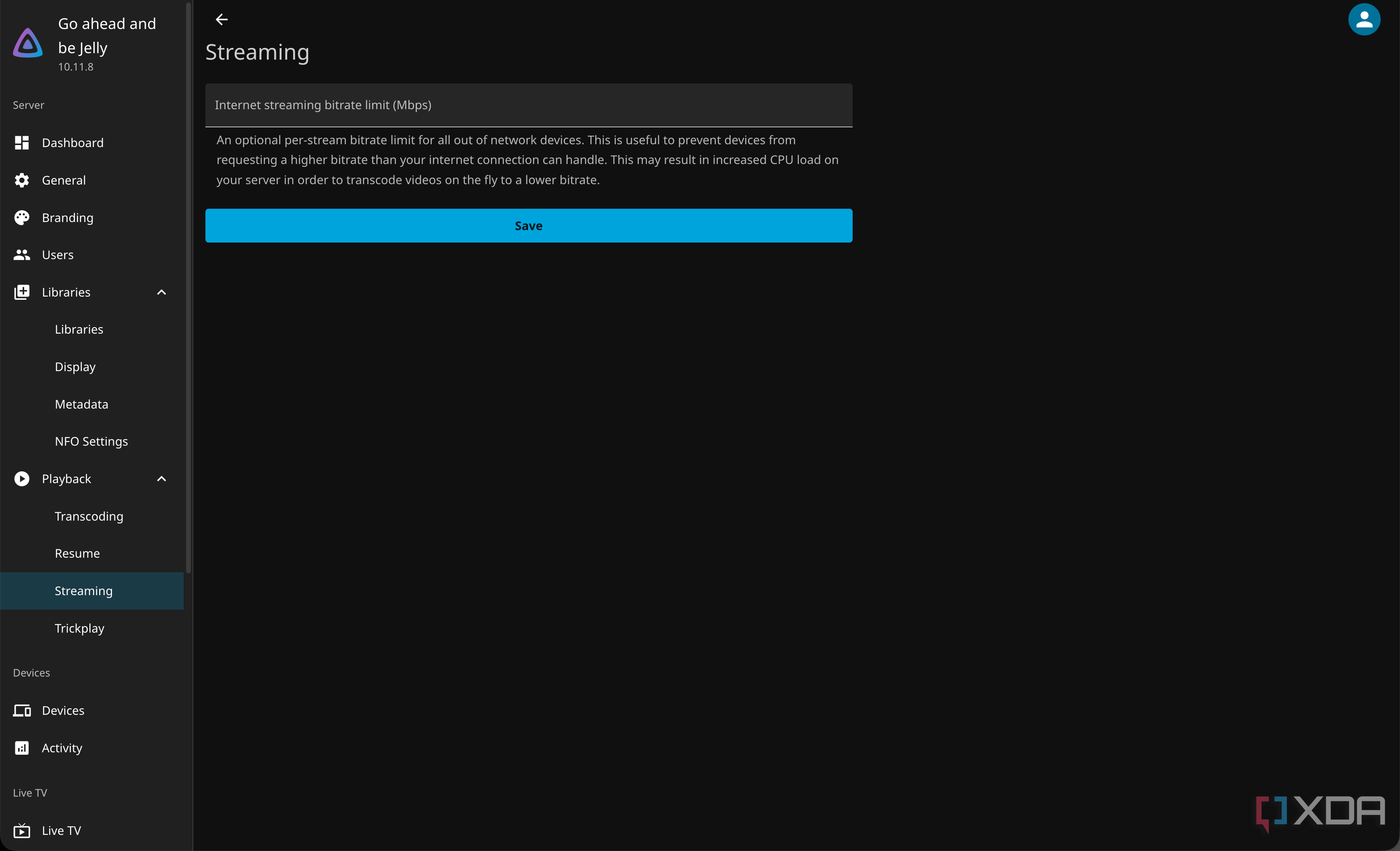This screenshot has width=1400, height=851.
Task: Focus the Internet streaming bitrate limit field
Action: [528, 105]
